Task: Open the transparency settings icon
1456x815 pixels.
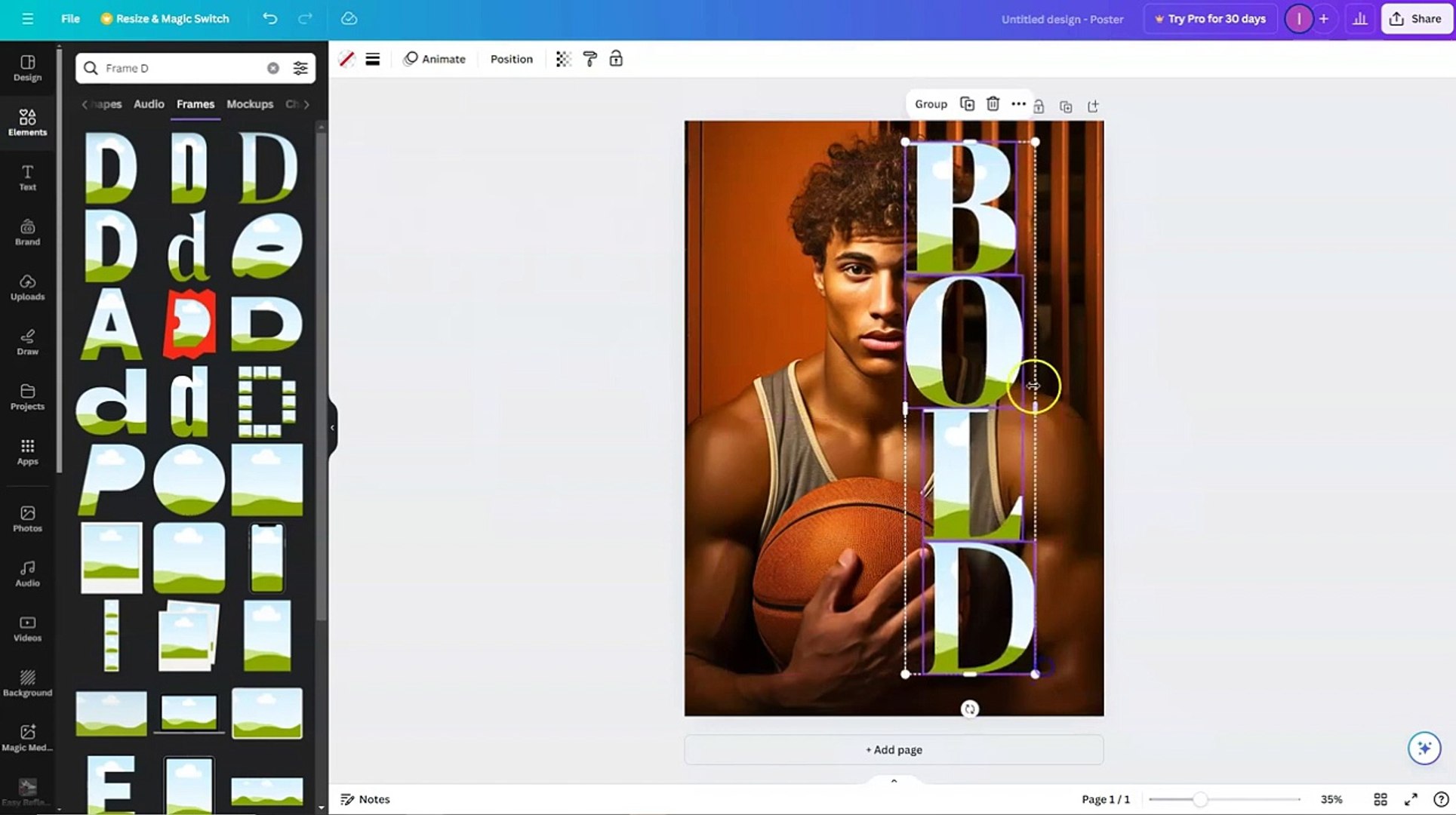Action: 563,58
